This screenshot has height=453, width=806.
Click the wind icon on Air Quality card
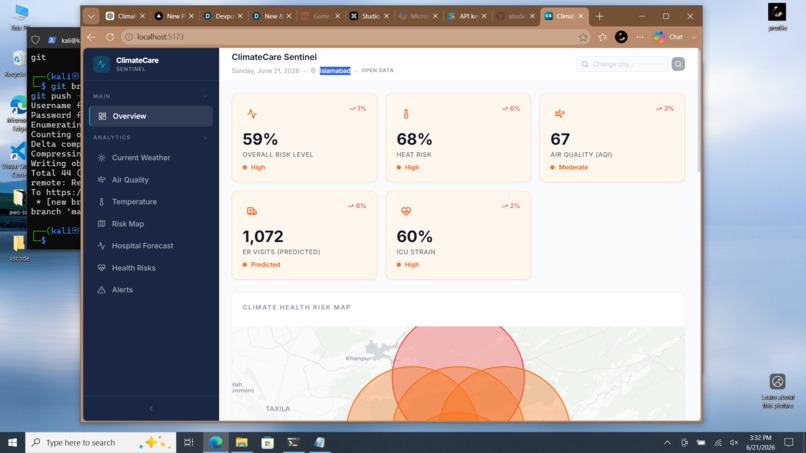tap(560, 114)
